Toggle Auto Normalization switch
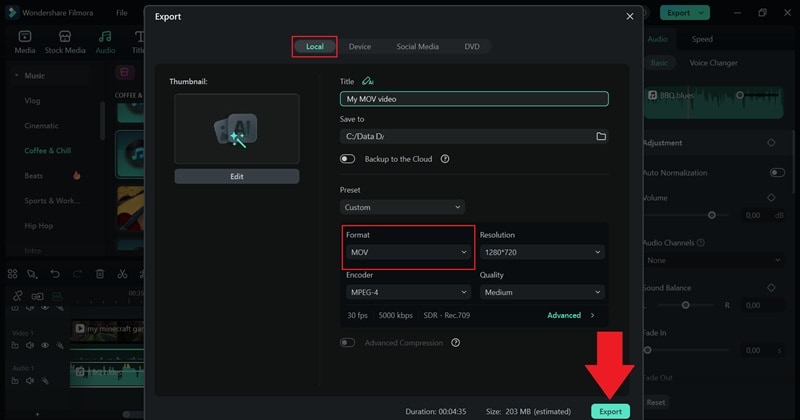The height and width of the screenshot is (420, 800). 777,172
